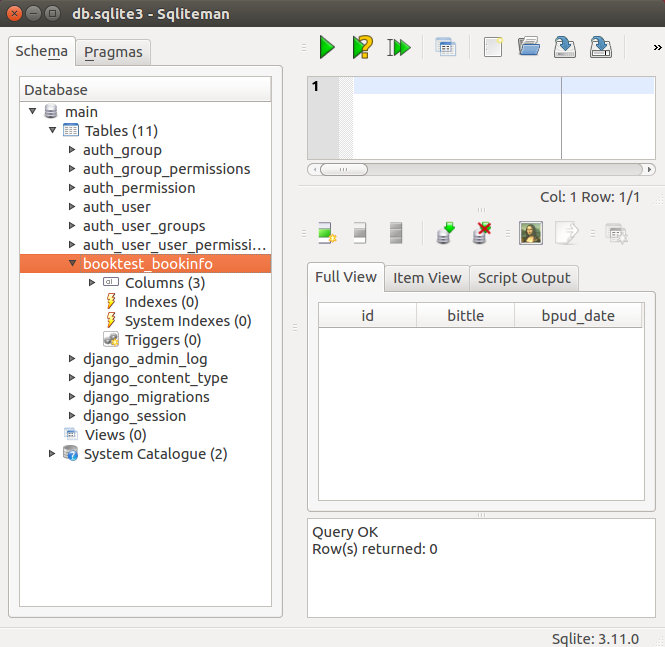Sort by bpud_date column header
Viewport: 665px width, 647px height.
(578, 315)
